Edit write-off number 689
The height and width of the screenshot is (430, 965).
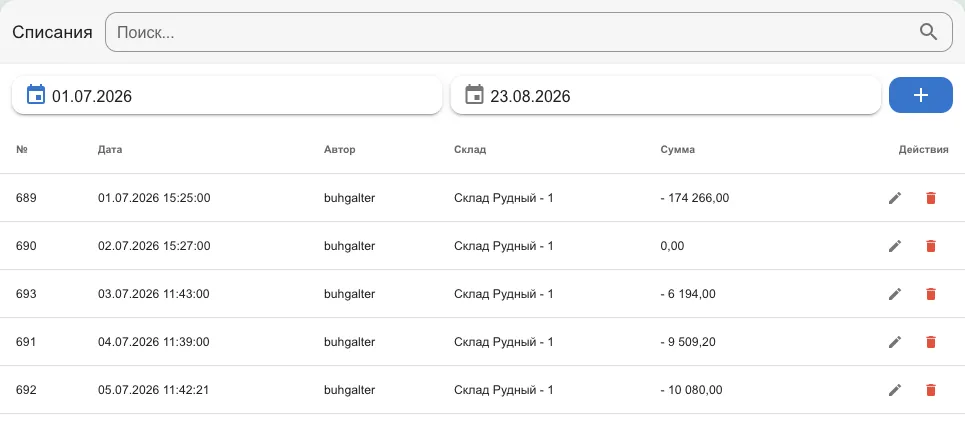pos(895,198)
